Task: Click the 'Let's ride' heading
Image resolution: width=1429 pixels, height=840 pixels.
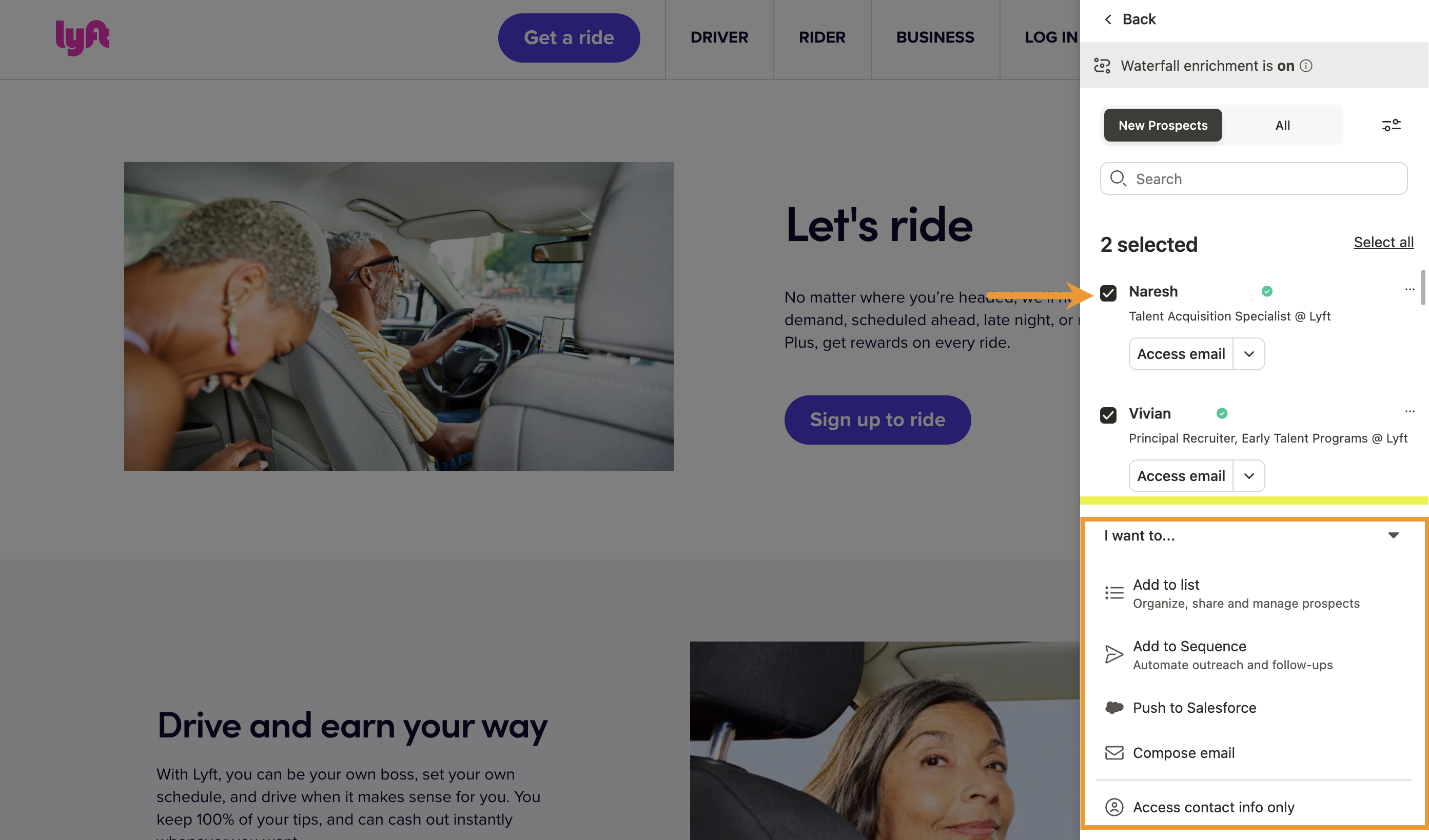Action: (879, 225)
